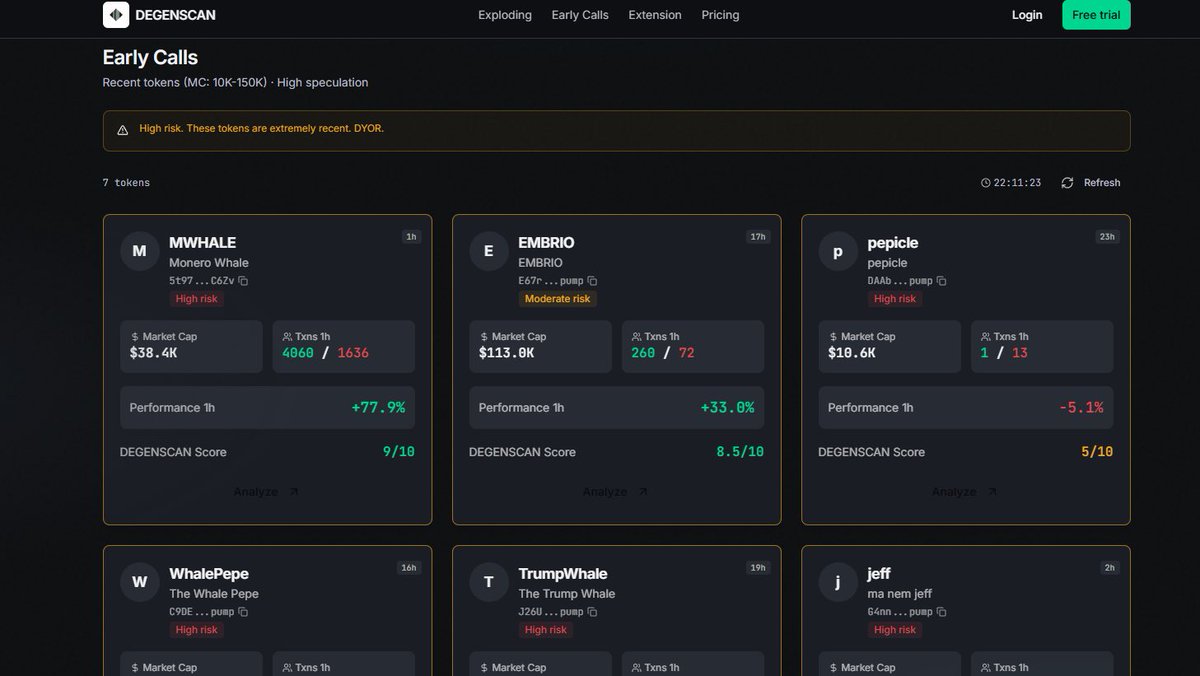This screenshot has height=676, width=1200.
Task: Click the WhalePepe avatar circle W
Action: [x=139, y=582]
